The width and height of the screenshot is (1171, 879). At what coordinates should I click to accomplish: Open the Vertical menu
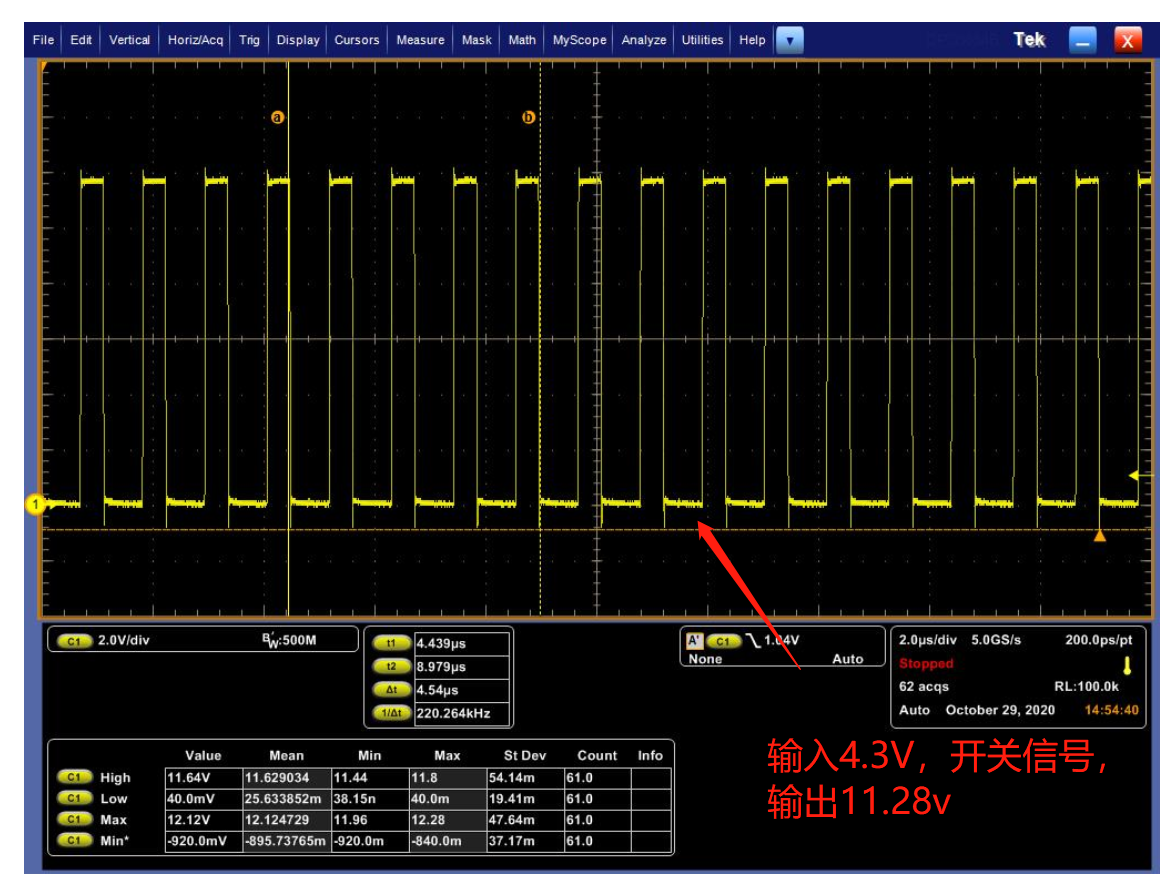129,40
